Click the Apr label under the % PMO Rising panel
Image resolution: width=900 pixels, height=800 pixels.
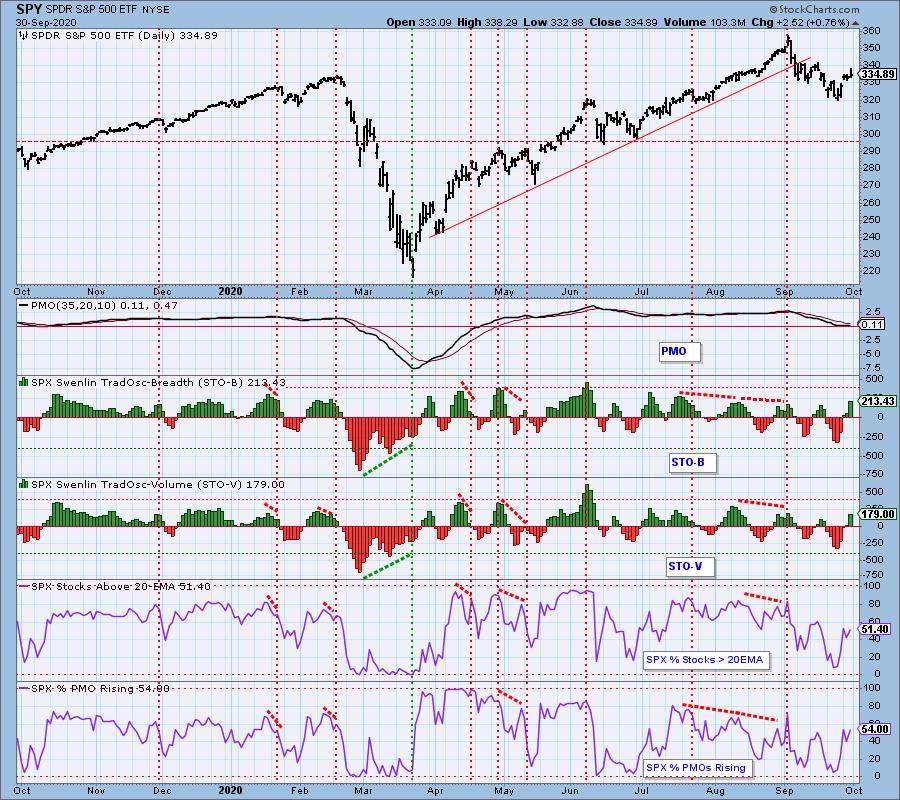click(x=435, y=791)
